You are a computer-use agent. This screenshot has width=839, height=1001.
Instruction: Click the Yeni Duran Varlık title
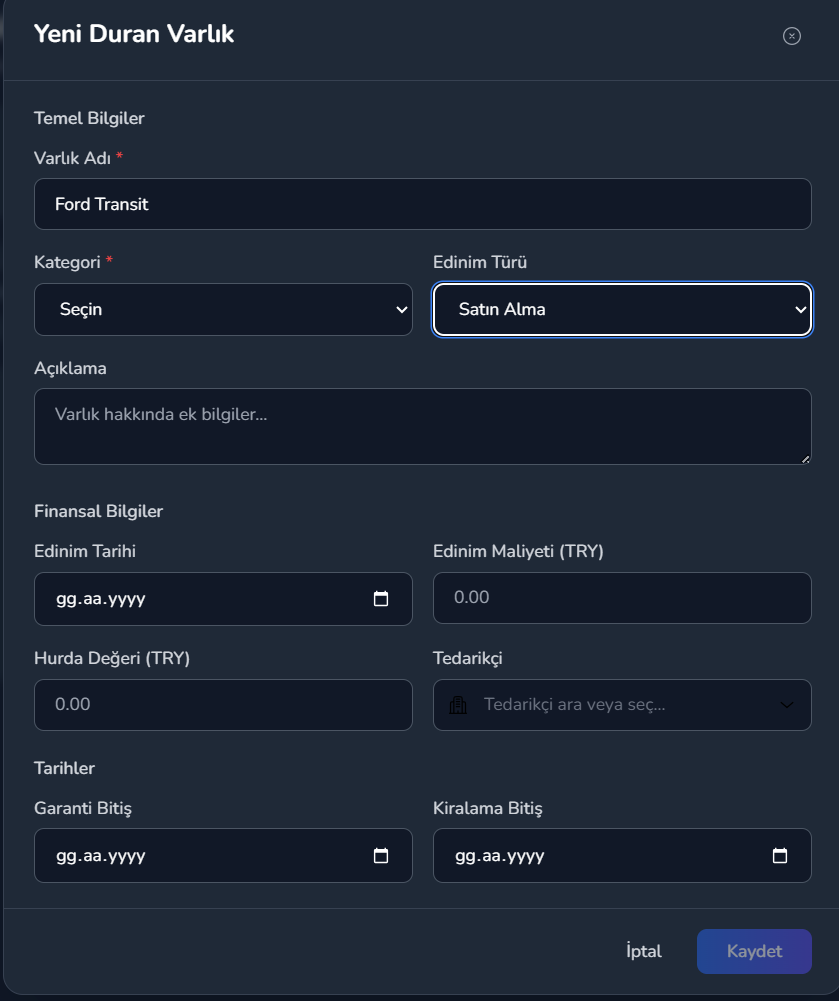(134, 34)
